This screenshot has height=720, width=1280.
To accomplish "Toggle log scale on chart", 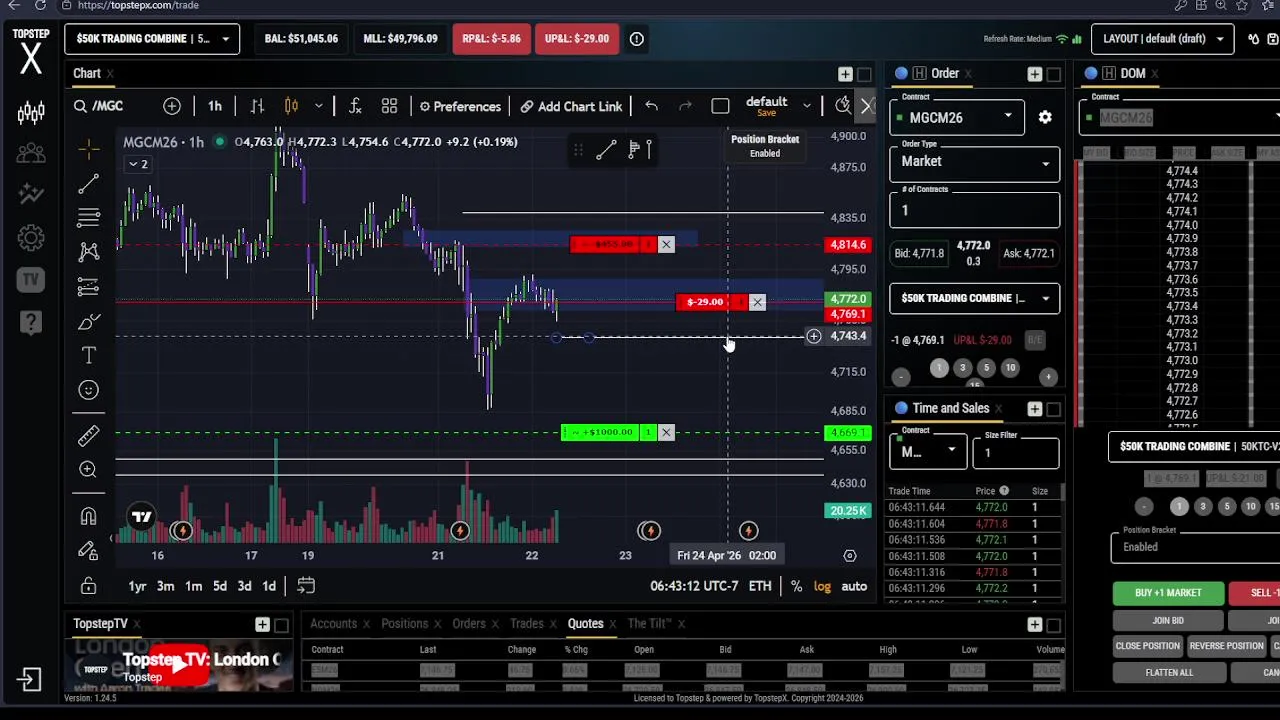I will (x=822, y=586).
